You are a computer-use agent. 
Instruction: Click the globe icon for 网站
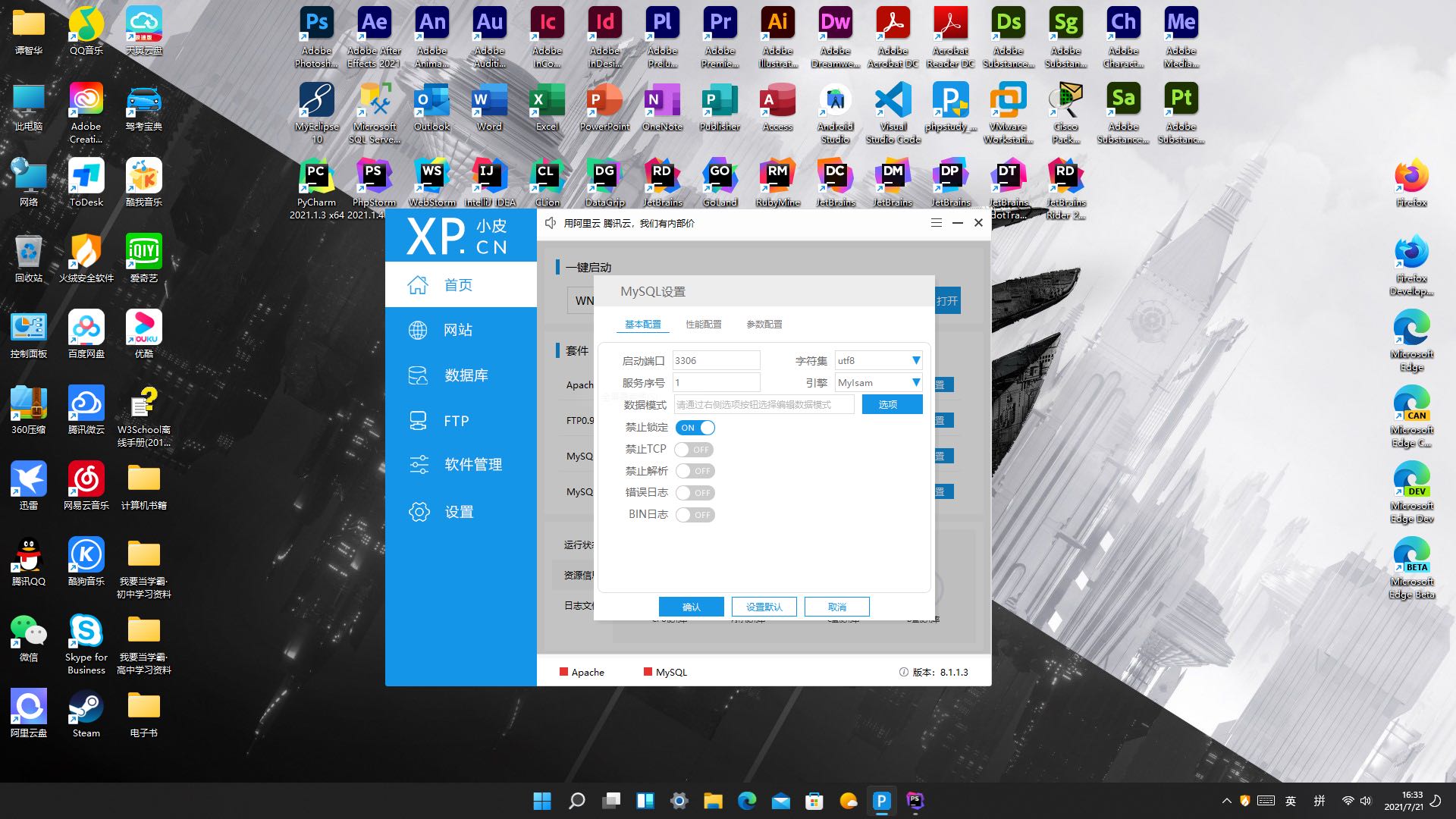pos(418,331)
